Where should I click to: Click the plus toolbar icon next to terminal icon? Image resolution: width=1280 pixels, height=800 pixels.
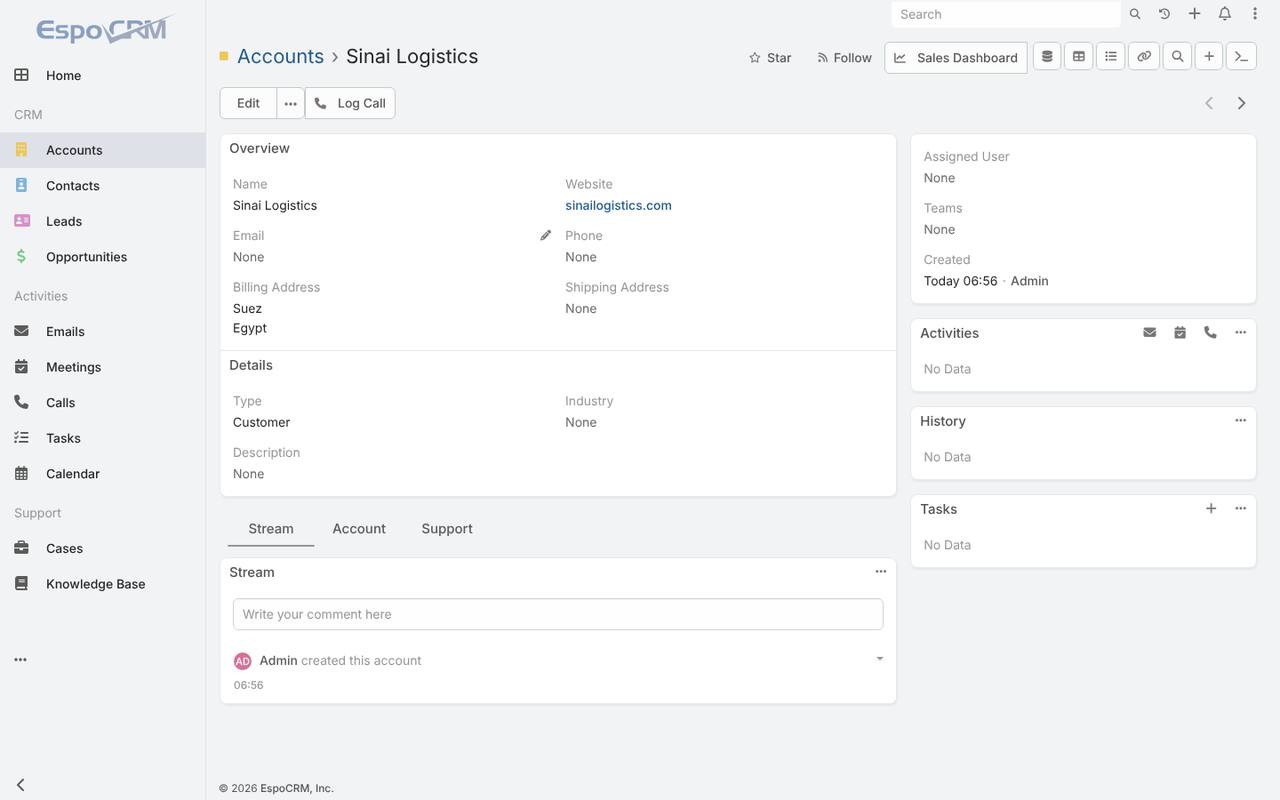click(x=1209, y=57)
